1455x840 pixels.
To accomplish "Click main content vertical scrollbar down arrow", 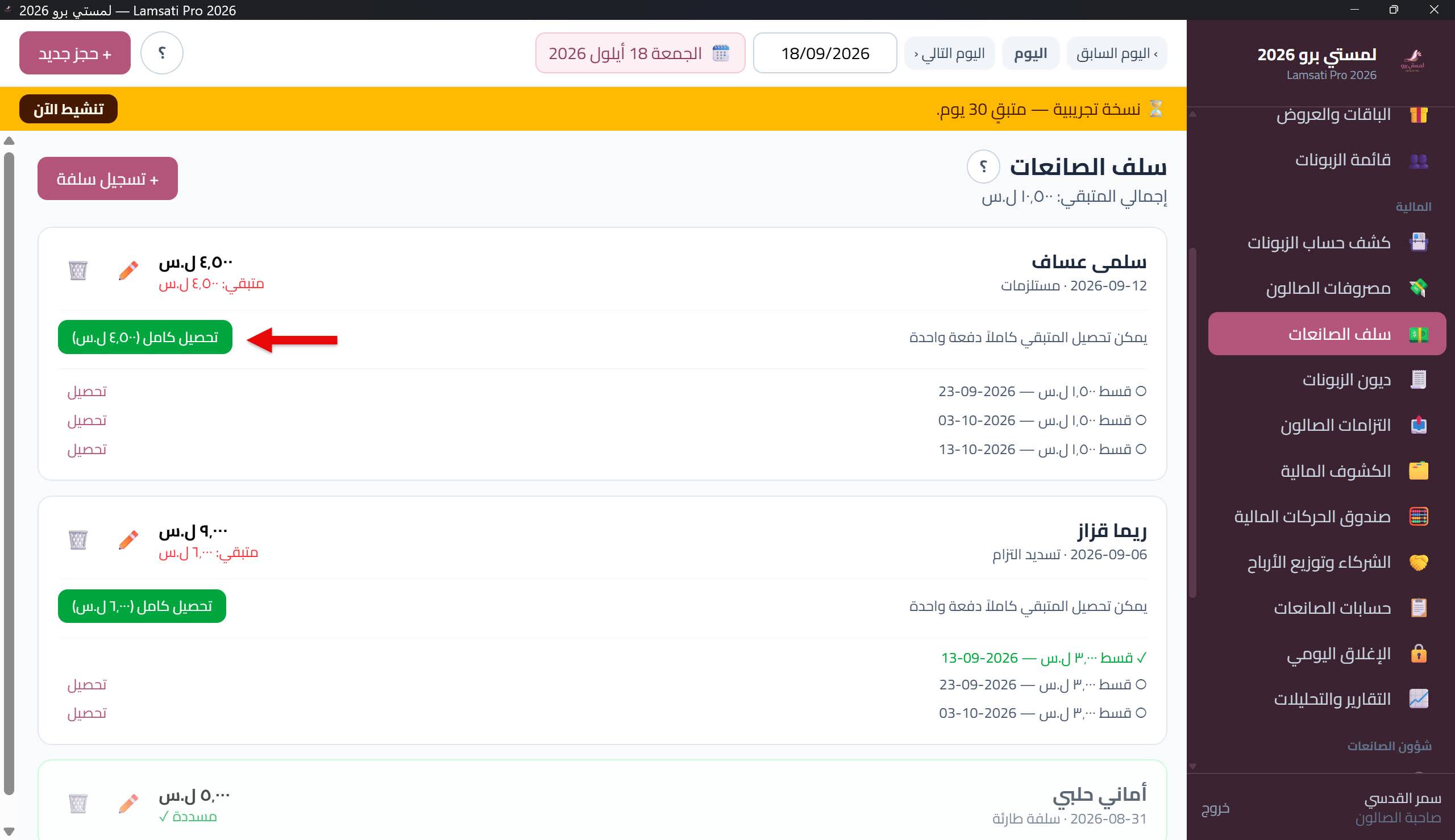I will [x=9, y=831].
